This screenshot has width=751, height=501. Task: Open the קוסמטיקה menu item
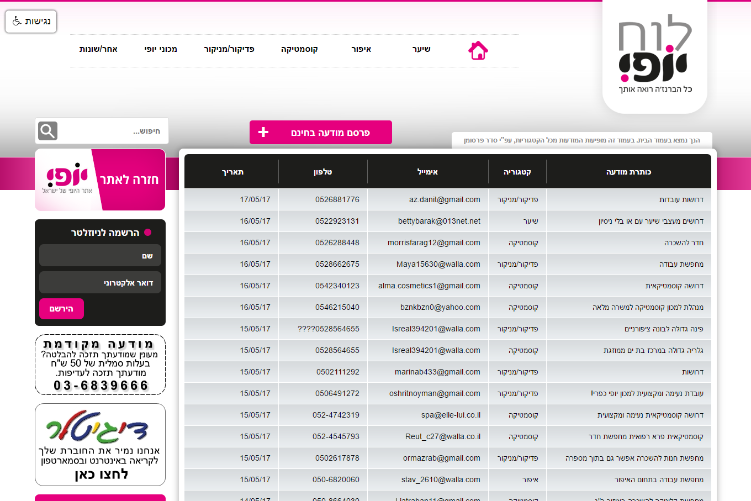point(299,49)
